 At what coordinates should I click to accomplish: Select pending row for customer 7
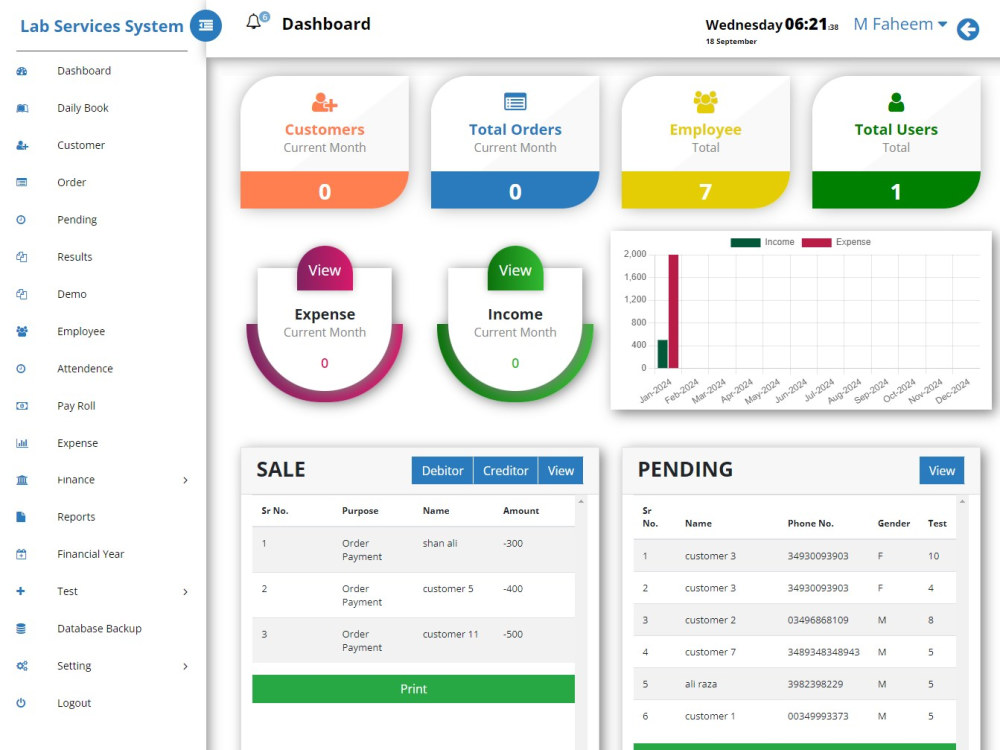795,652
